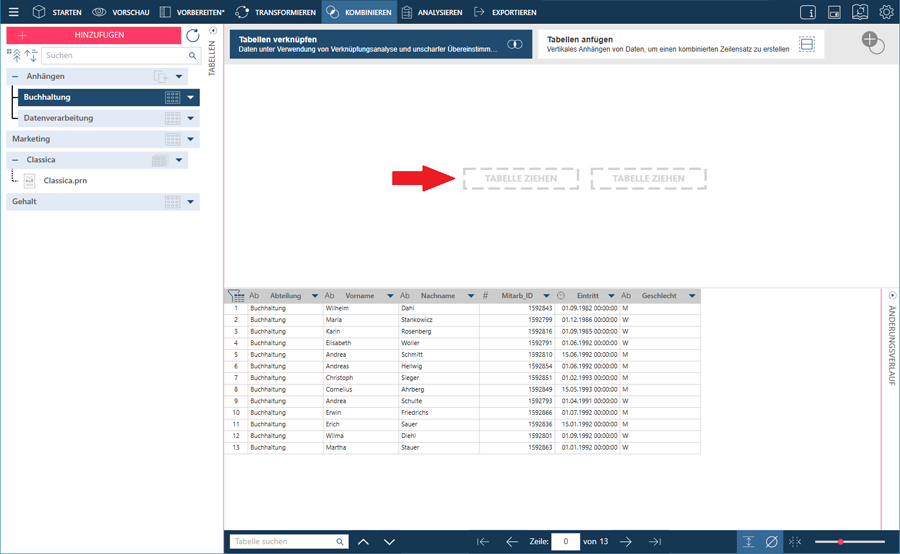This screenshot has height=554, width=900.
Task: Click the Zeile row number field
Action: coord(565,541)
